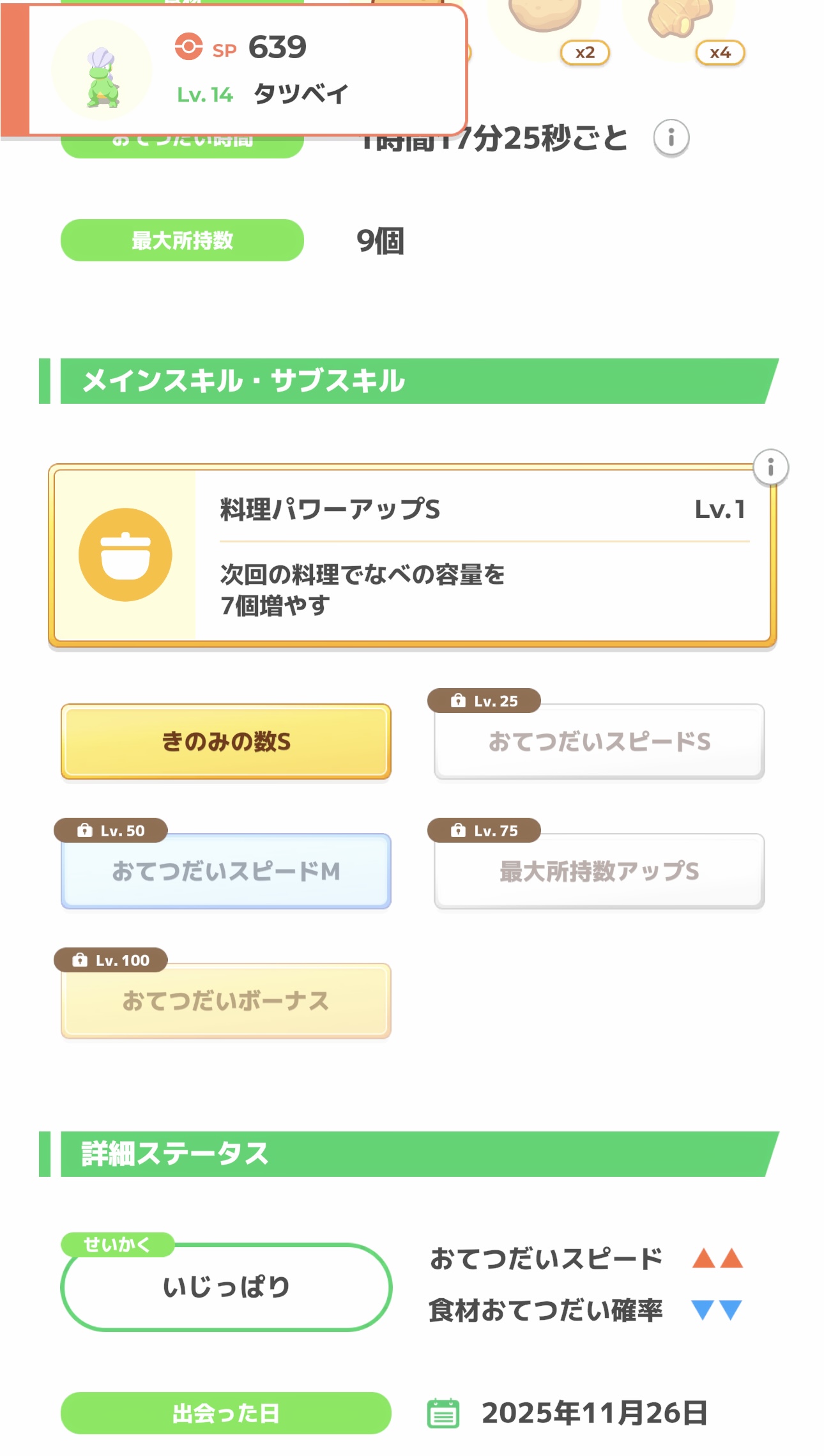Viewport: 824px width, 1456px height.
Task: Tap the 出会った日 label
Action: [225, 1413]
